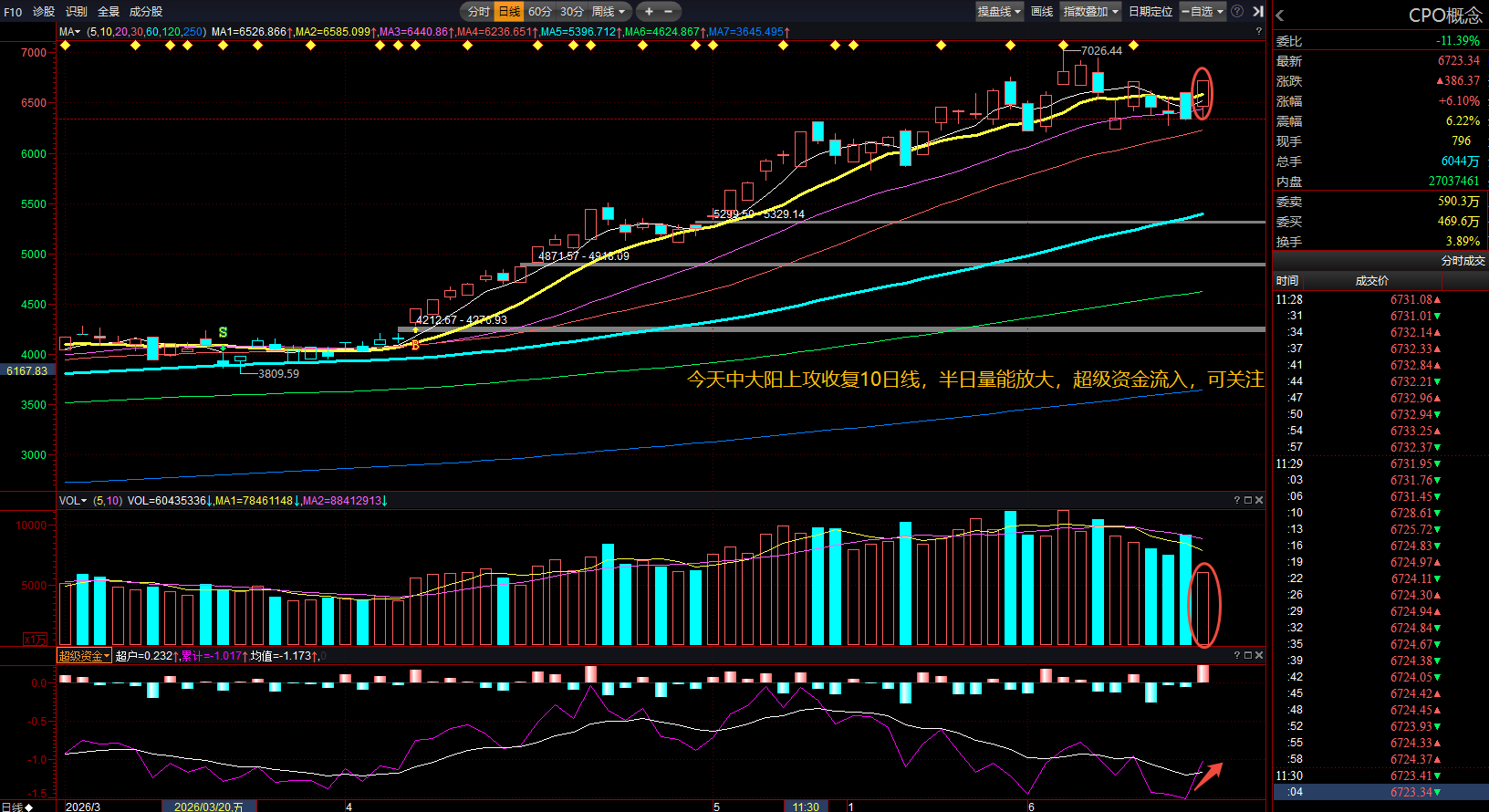Image resolution: width=1489 pixels, height=812 pixels.
Task: Click 成交价 column header
Action: [1371, 281]
